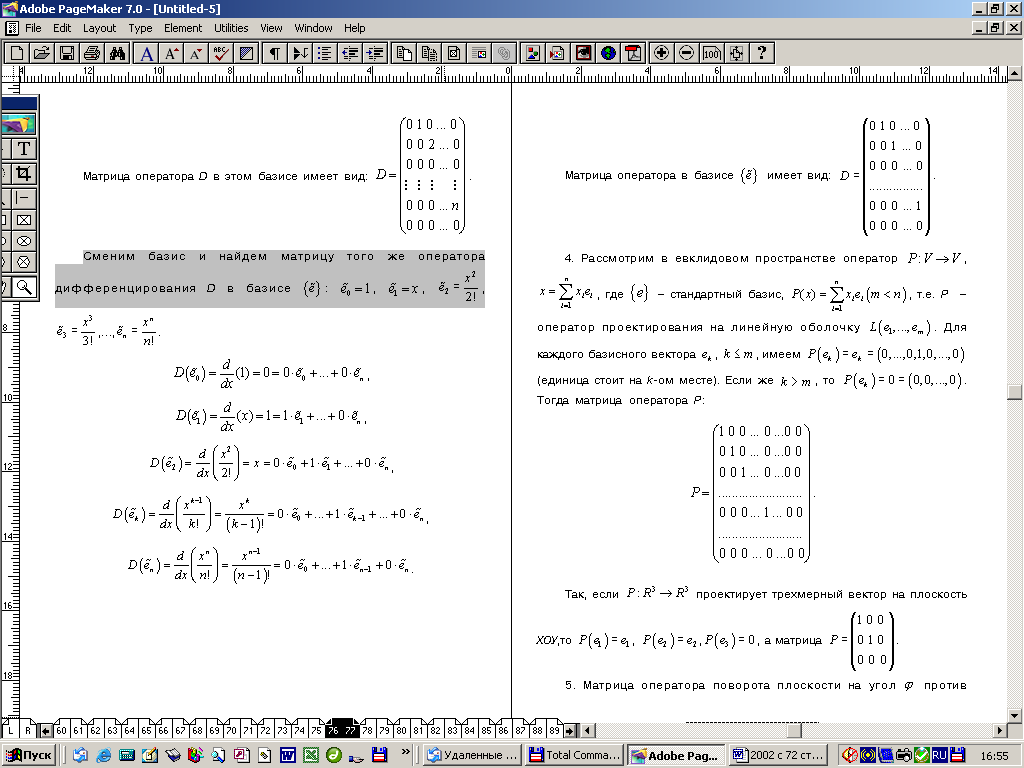Select the Constrained Line tool in the toolbox
The image size is (1024, 768).
(x=24, y=198)
